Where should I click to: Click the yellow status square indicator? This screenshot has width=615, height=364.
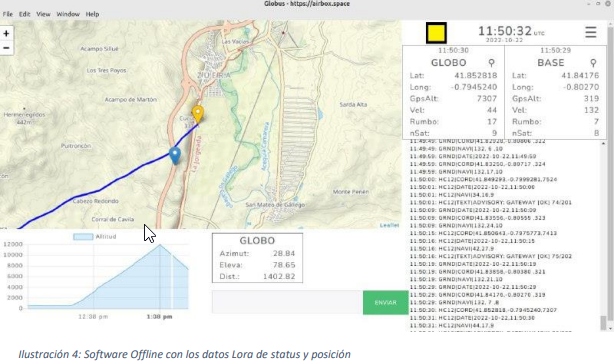click(436, 33)
